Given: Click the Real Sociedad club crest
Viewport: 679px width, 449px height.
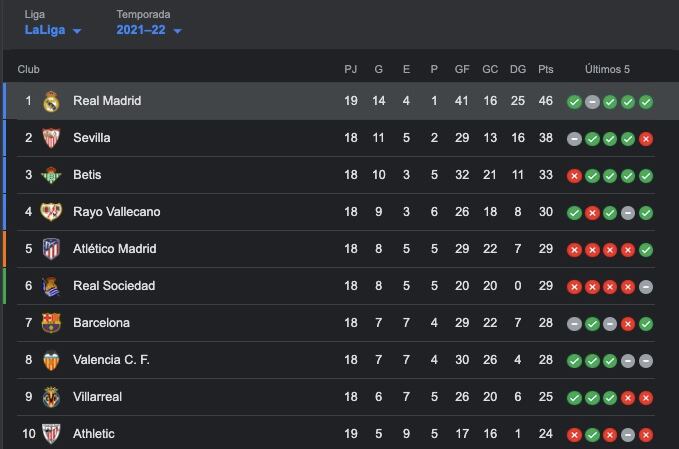Looking at the screenshot, I should pos(51,286).
